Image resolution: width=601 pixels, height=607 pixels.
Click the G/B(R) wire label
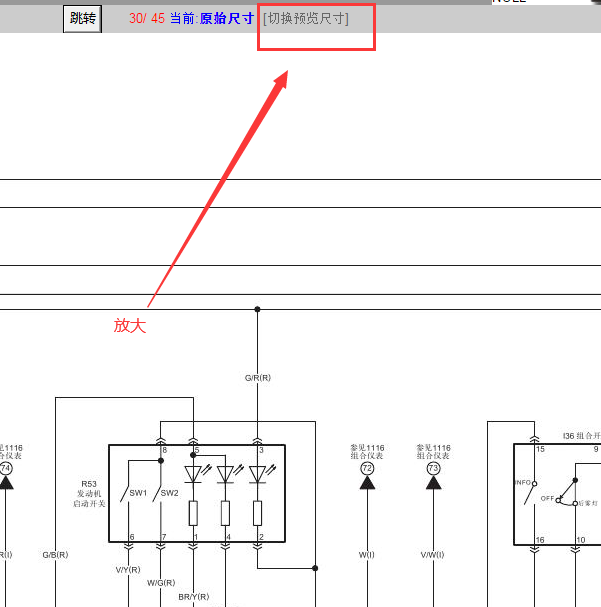pyautogui.click(x=55, y=555)
